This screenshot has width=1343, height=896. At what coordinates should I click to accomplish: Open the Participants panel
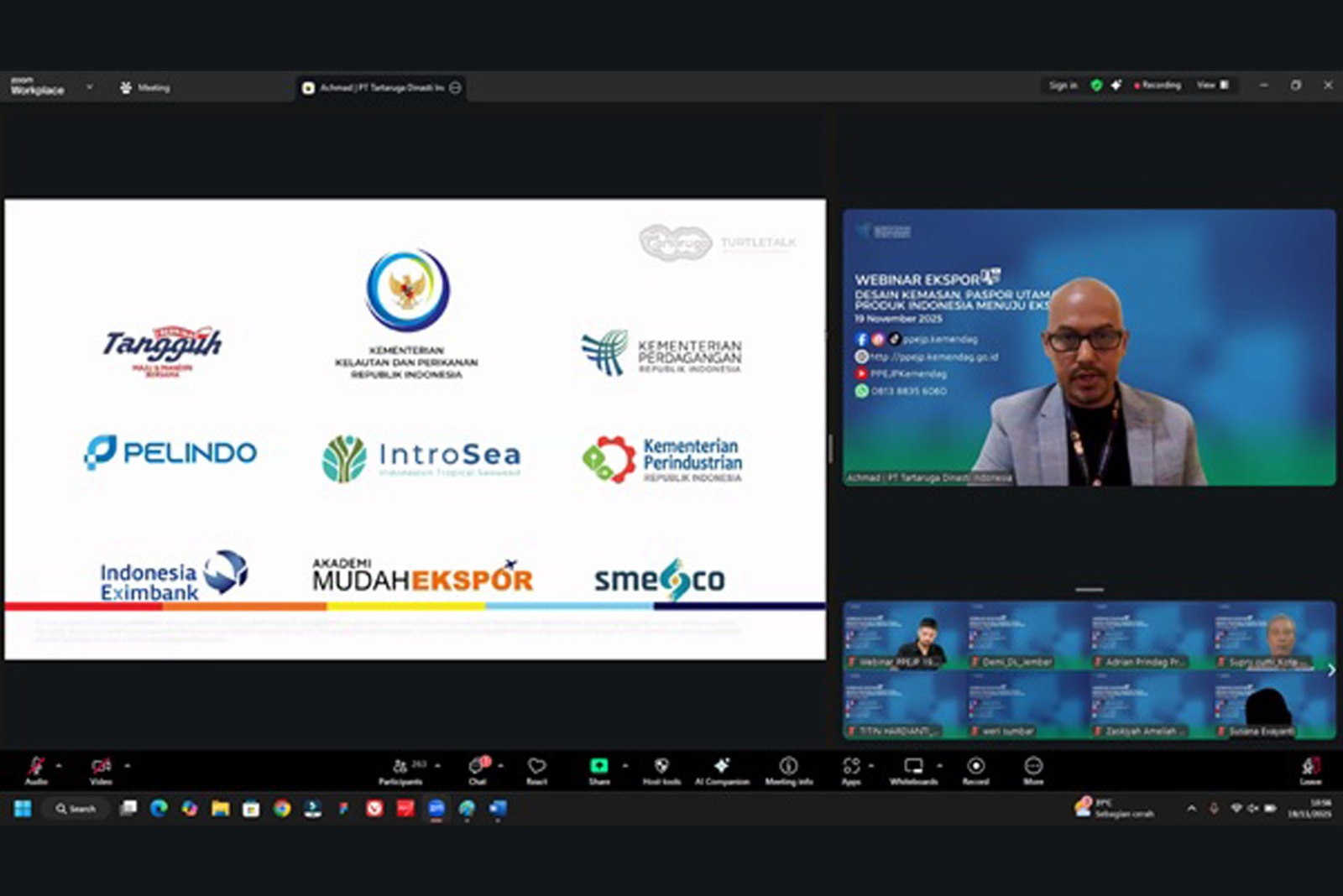[401, 768]
